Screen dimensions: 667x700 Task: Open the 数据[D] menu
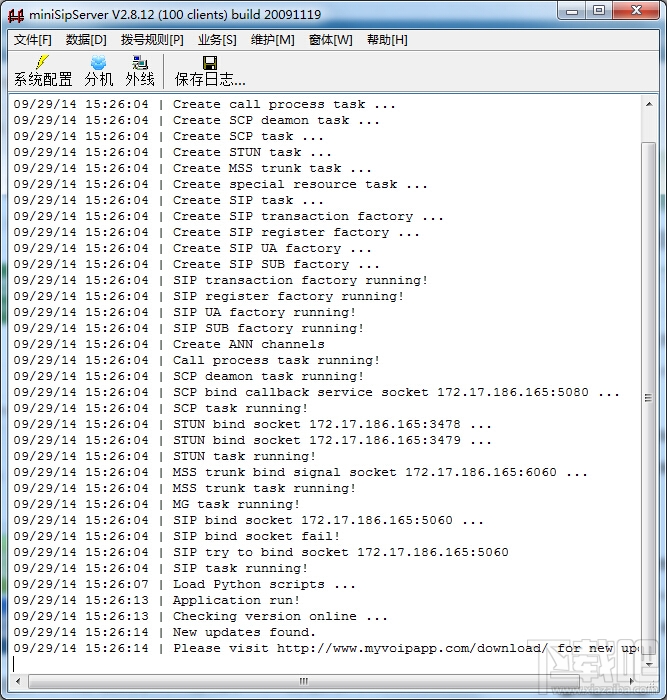click(x=86, y=40)
